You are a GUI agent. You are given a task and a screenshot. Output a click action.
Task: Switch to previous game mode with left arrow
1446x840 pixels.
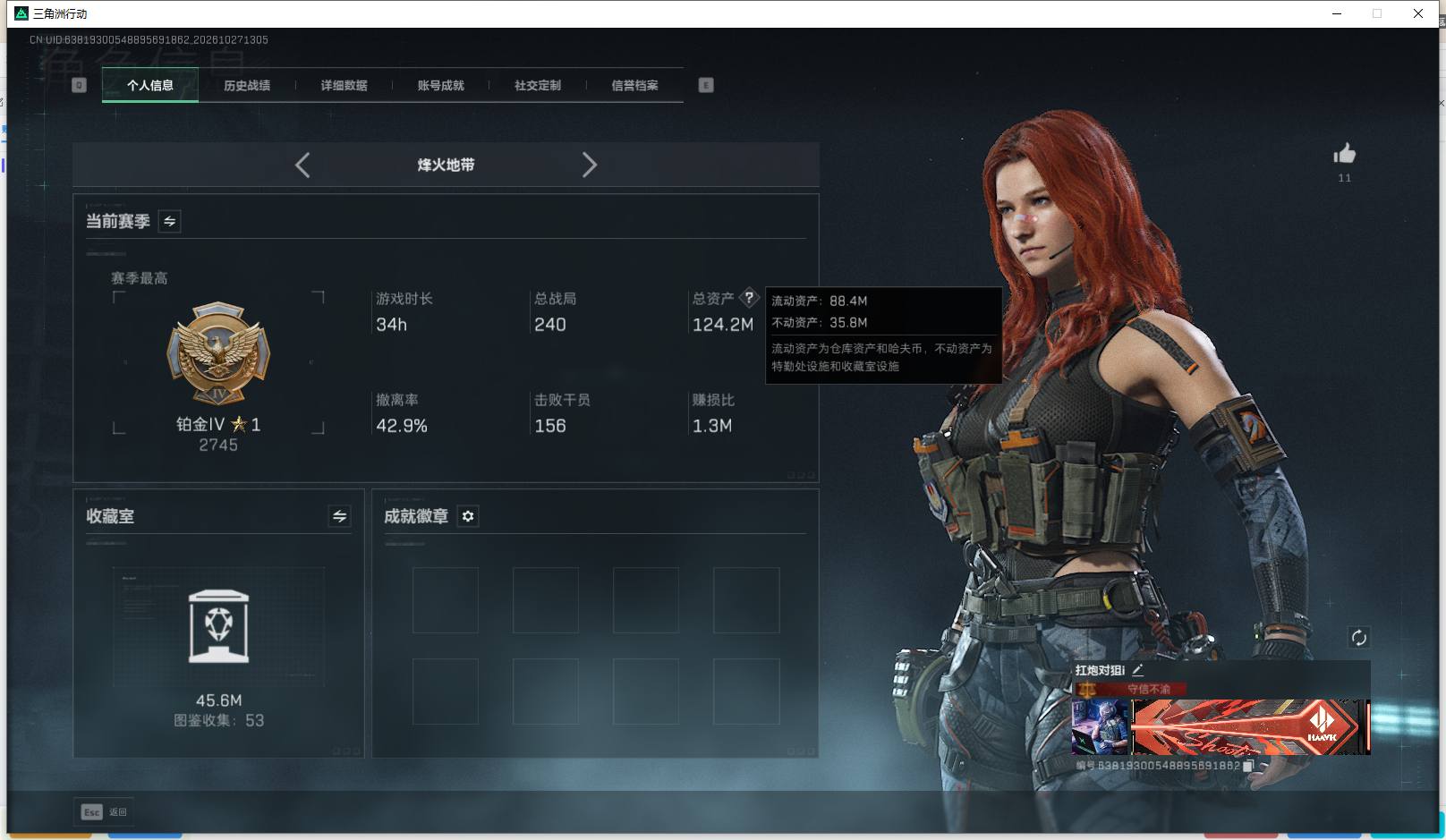pyautogui.click(x=302, y=165)
